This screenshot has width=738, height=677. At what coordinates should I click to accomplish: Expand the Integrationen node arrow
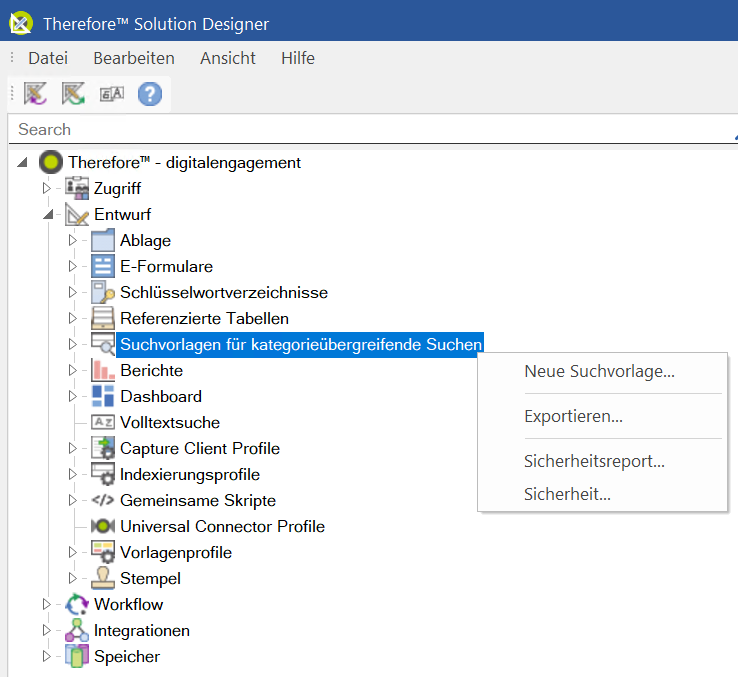pyautogui.click(x=46, y=630)
